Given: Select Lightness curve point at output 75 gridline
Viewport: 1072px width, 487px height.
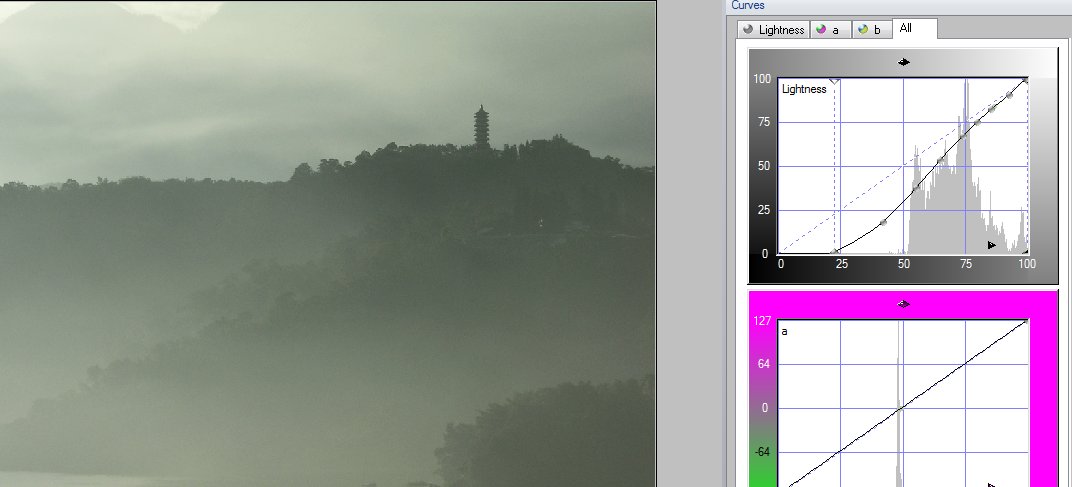Looking at the screenshot, I should 977,122.
